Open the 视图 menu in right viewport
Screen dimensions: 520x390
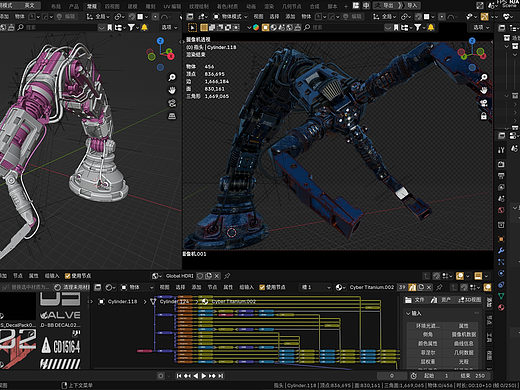[x=258, y=16]
